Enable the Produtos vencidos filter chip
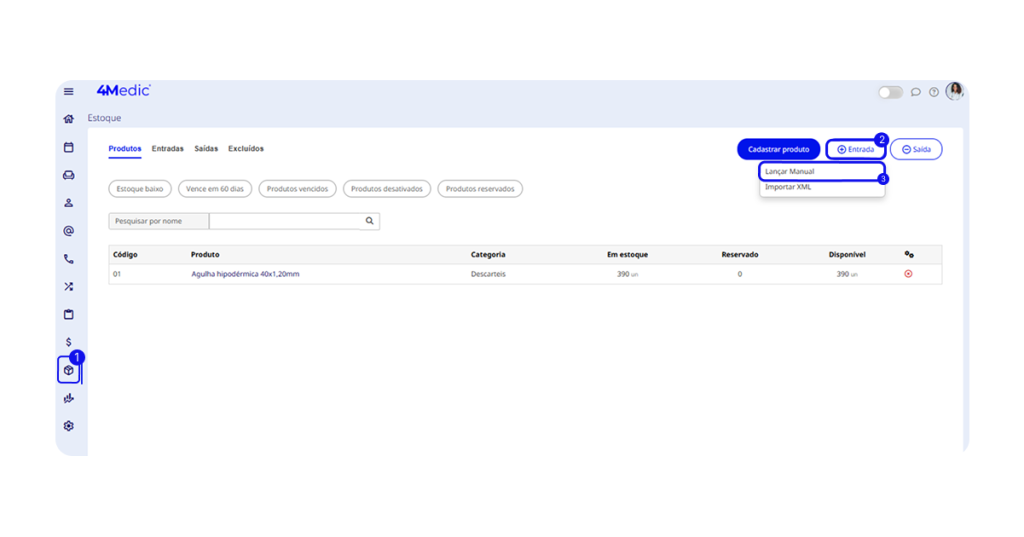This screenshot has width=1024, height=537. [x=297, y=189]
